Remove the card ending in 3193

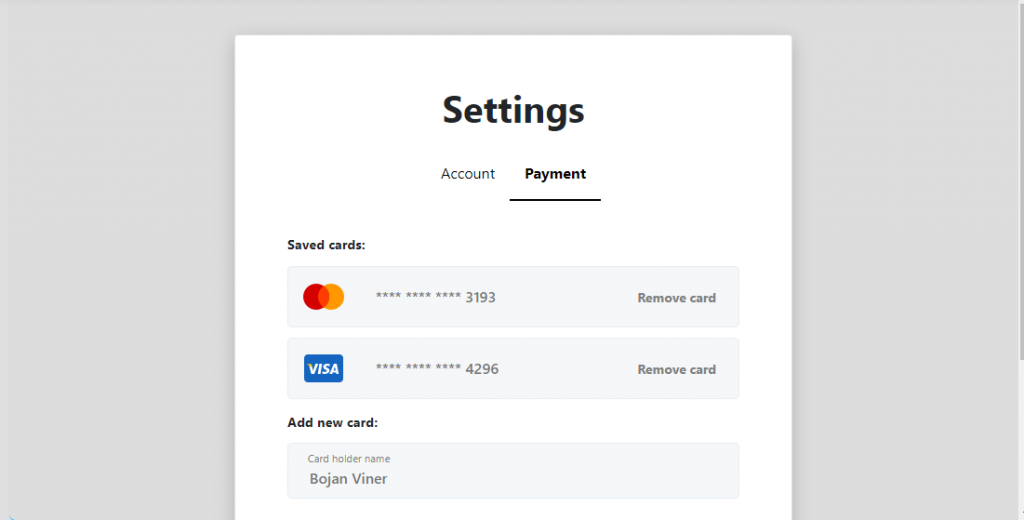point(677,298)
